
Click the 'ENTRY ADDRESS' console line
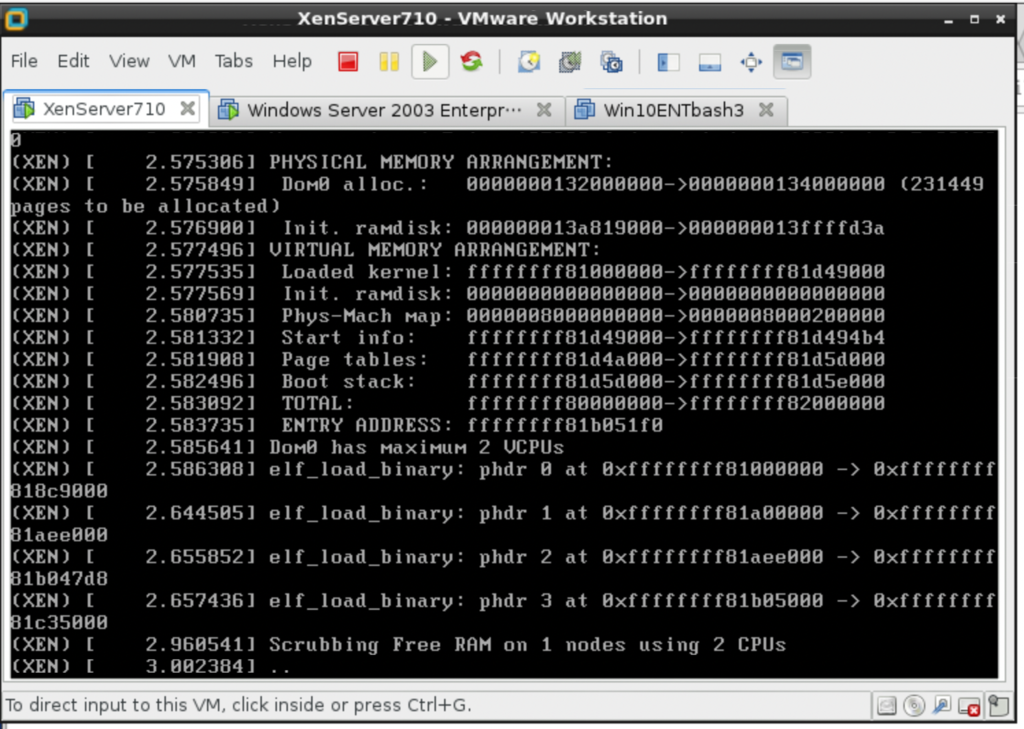pos(337,425)
